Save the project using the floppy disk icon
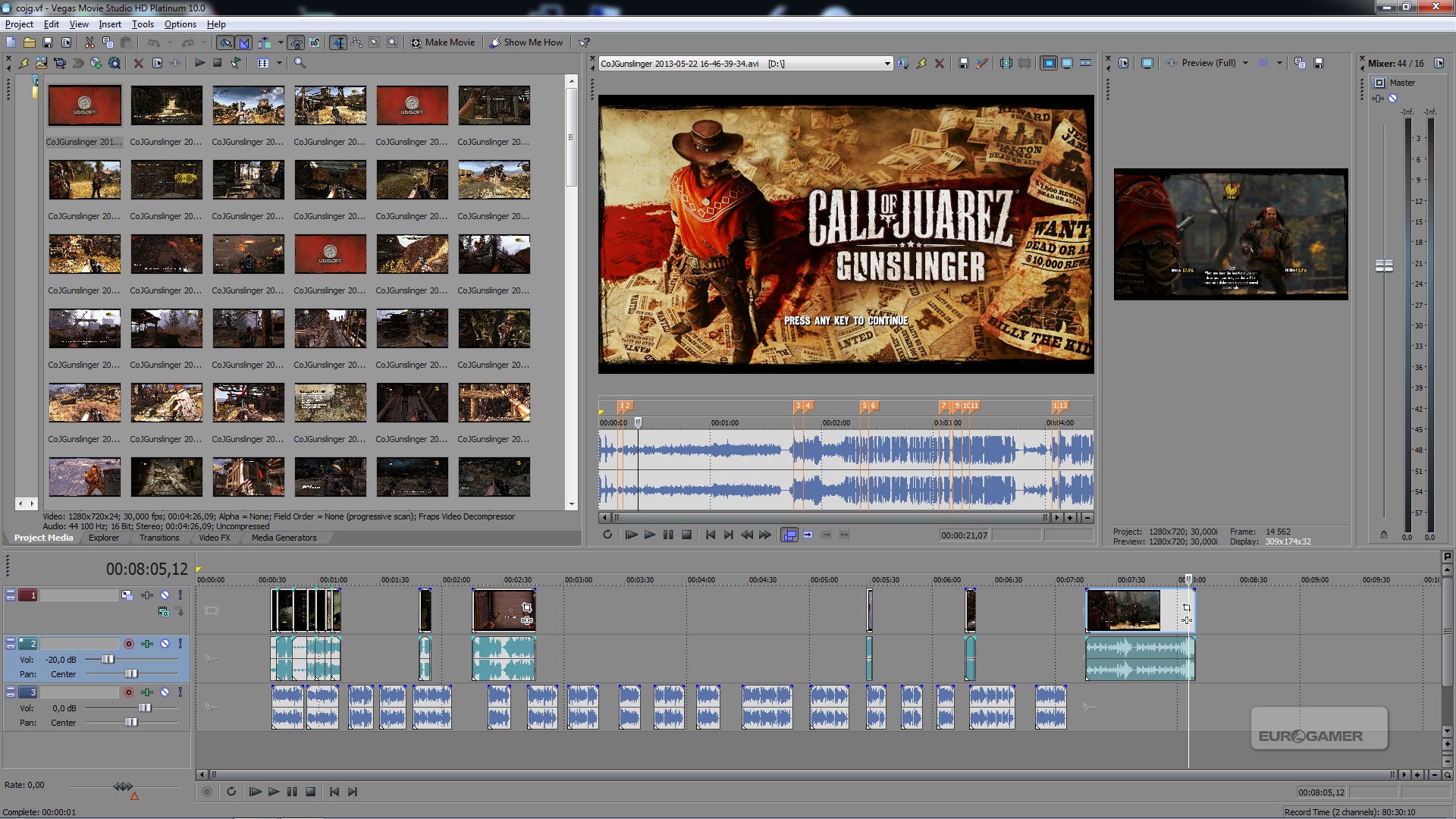The height and width of the screenshot is (819, 1456). pyautogui.click(x=48, y=42)
